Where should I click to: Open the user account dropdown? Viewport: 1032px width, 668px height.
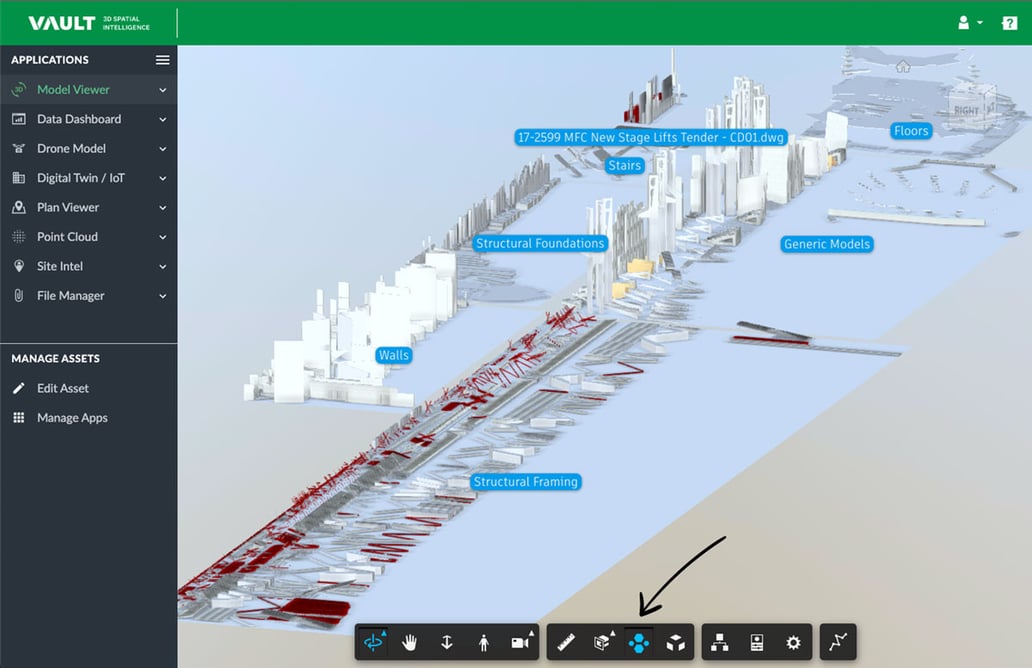(970, 22)
